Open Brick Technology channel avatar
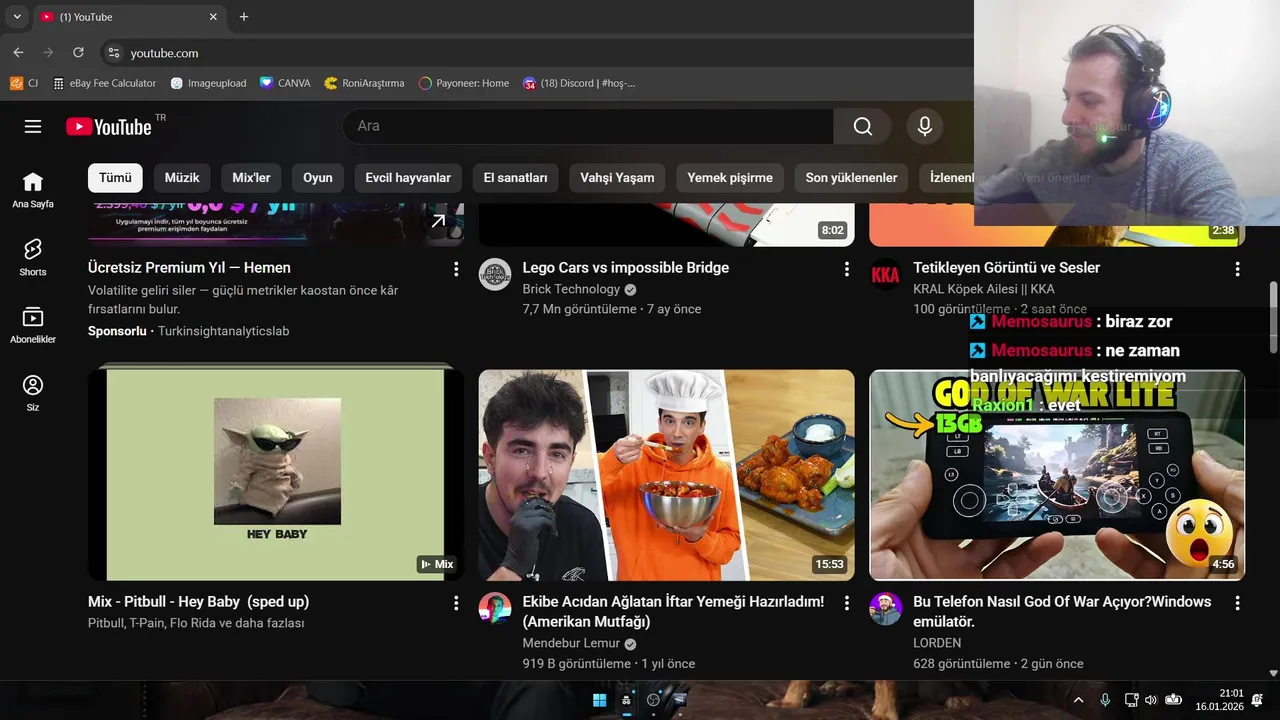Viewport: 1280px width, 720px height. [x=495, y=274]
